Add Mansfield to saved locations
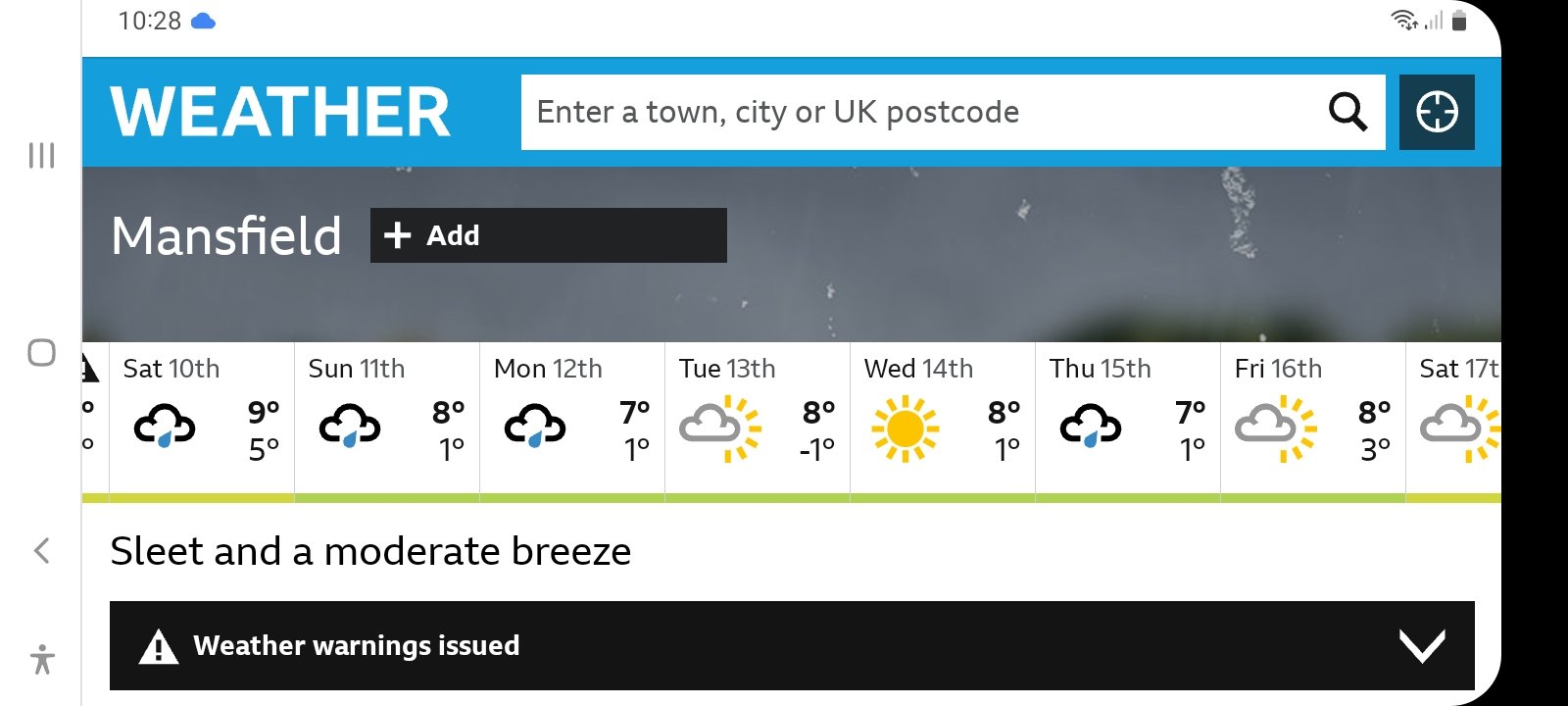Screen dimensions: 1568x706 coord(549,235)
